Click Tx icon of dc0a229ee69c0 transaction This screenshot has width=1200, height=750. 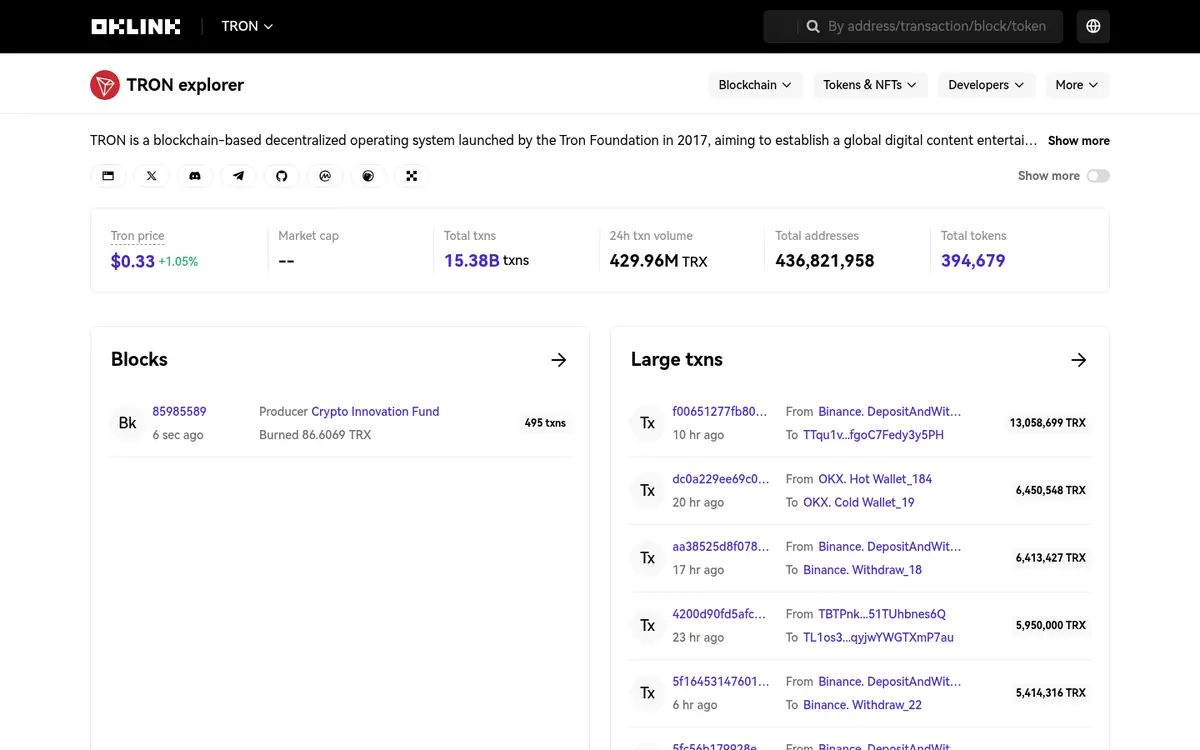648,491
